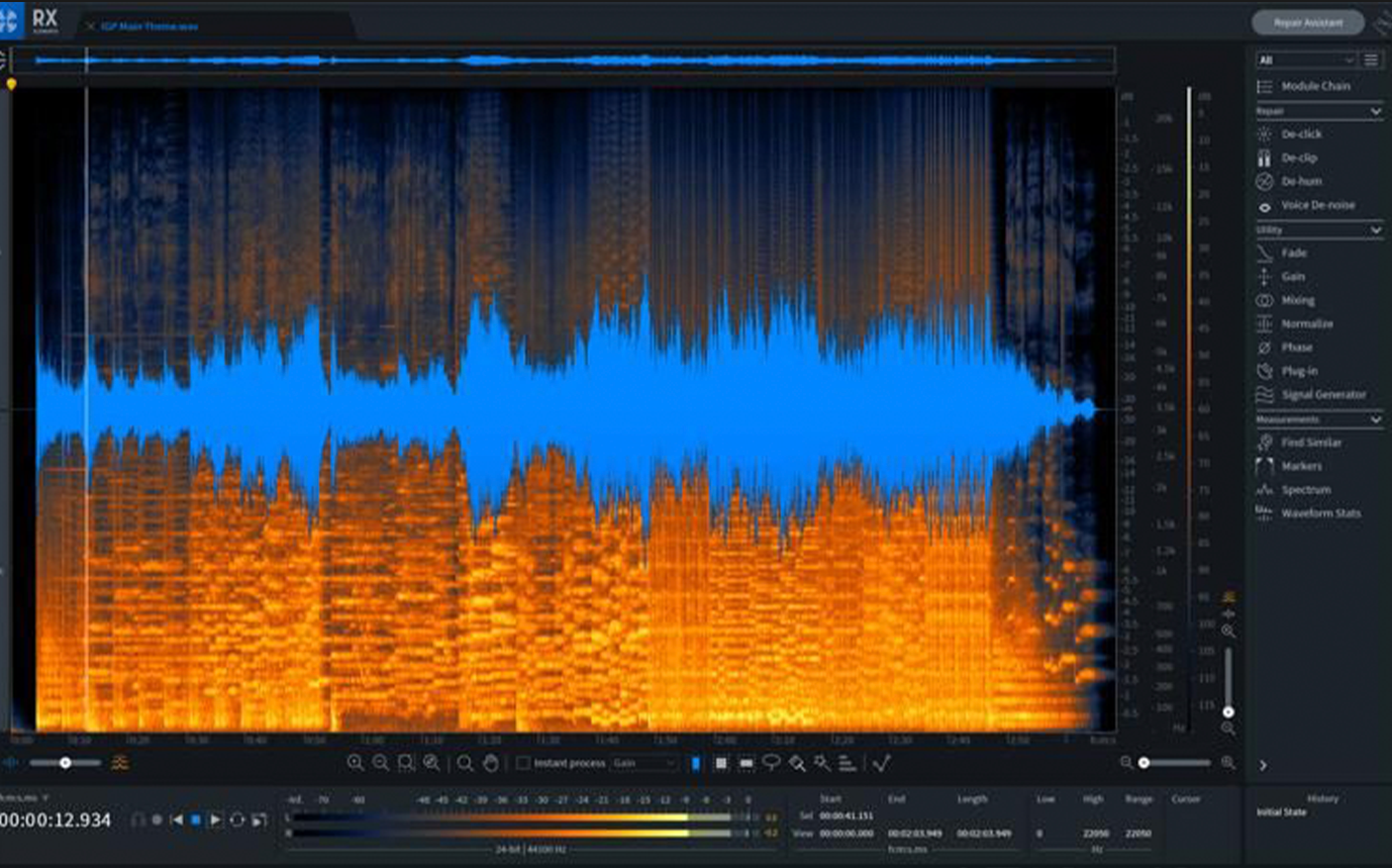Open the All module filter dropdown
The width and height of the screenshot is (1392, 868).
[1306, 60]
